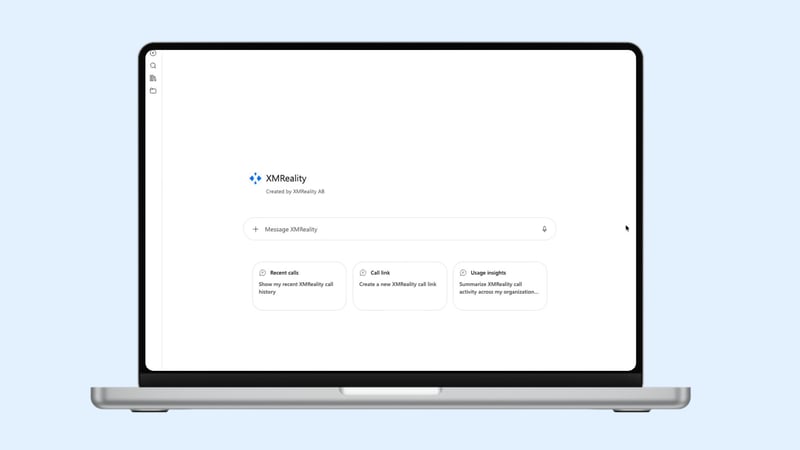Click 'Show my recent XMReality call history' text

[x=296, y=288]
